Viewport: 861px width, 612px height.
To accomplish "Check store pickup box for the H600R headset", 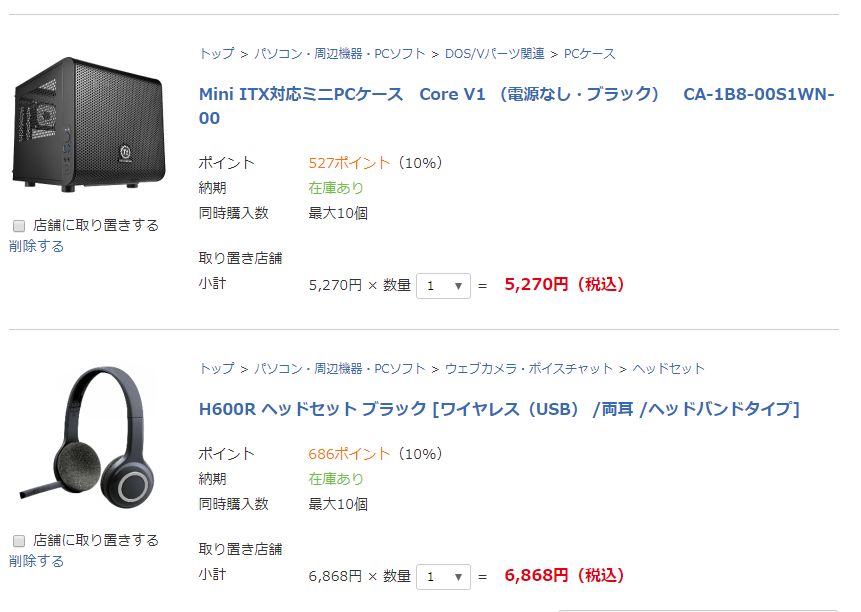I will (x=18, y=541).
